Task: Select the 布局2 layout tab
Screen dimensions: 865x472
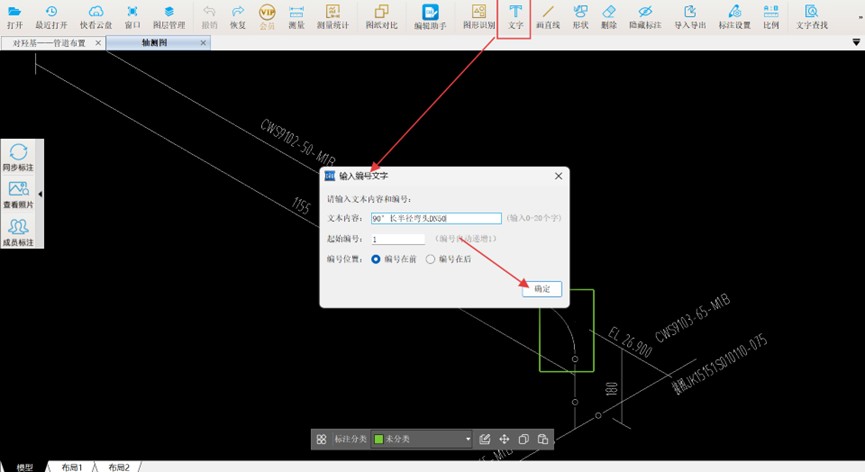Action: [119, 467]
